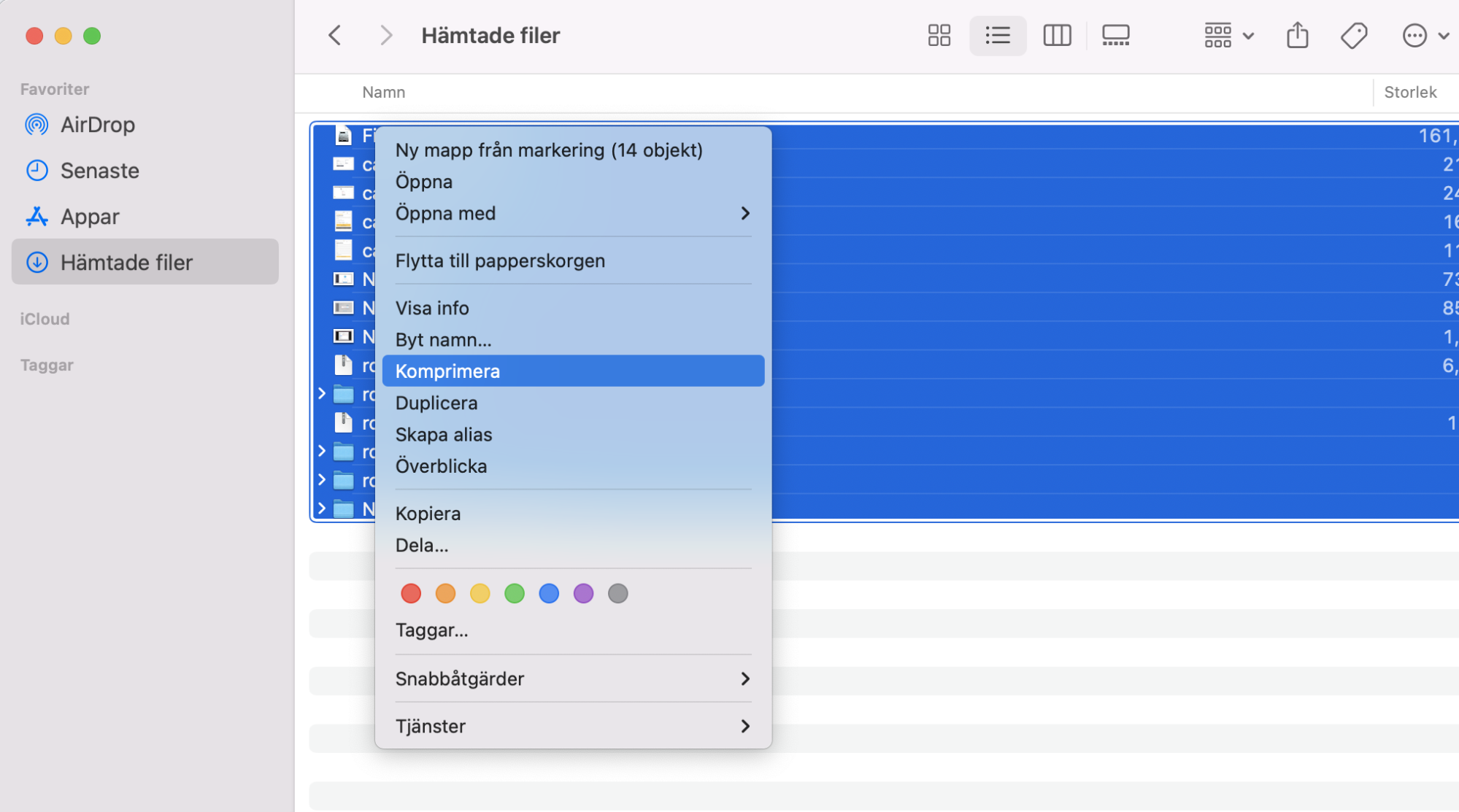The height and width of the screenshot is (812, 1459).
Task: Choose Ny mapp från markering
Action: pos(573,150)
